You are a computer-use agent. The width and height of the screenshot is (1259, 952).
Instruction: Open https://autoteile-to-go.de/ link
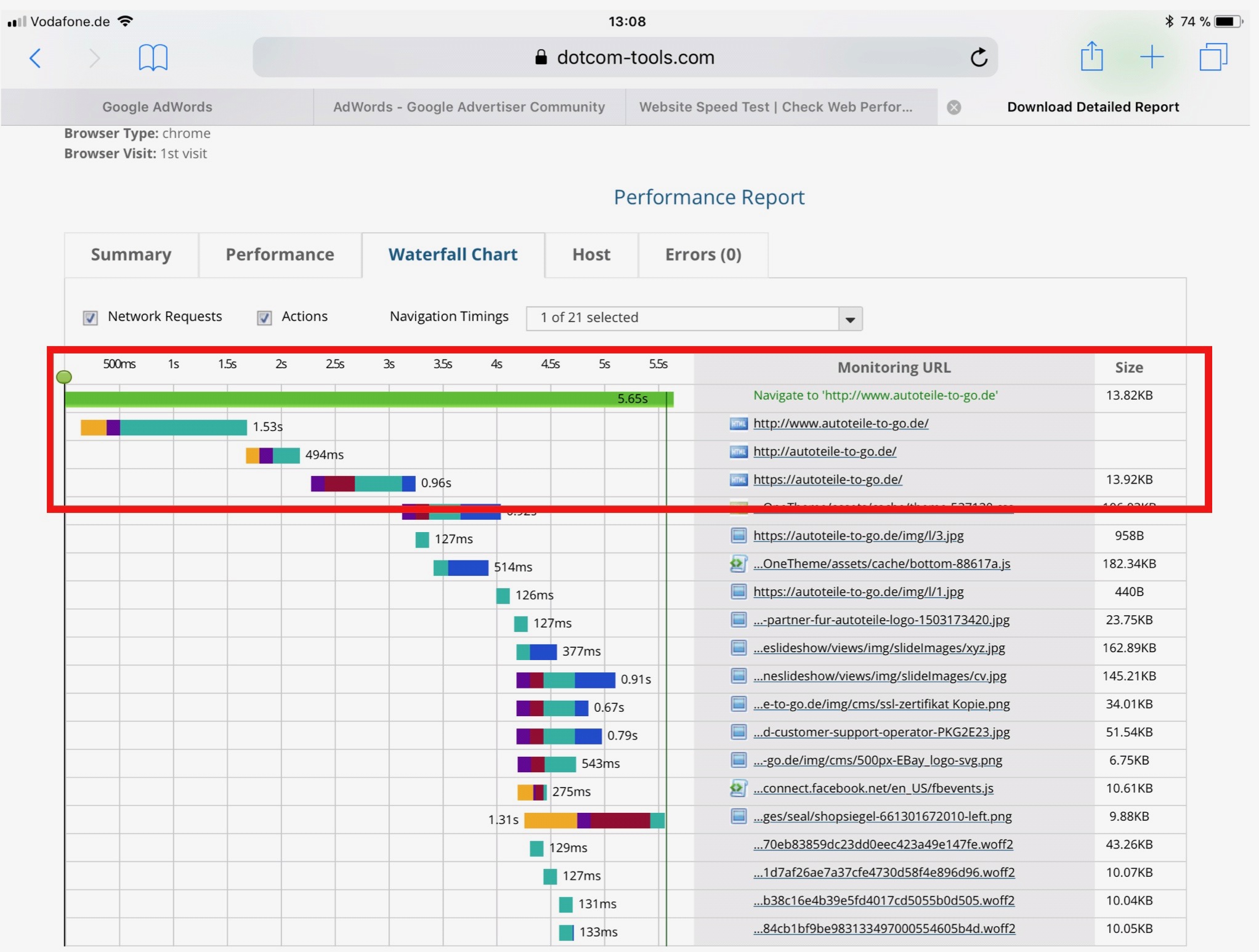(x=828, y=479)
